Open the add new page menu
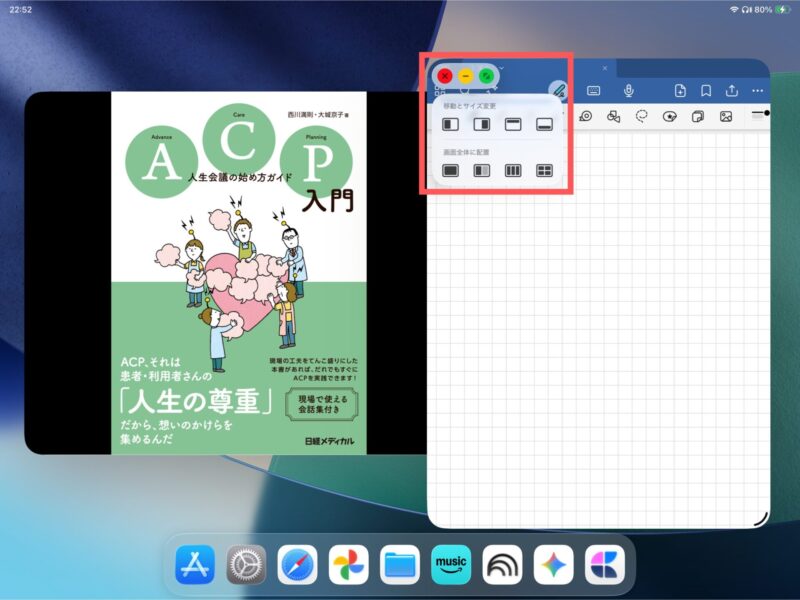The height and width of the screenshot is (600, 800). point(680,90)
